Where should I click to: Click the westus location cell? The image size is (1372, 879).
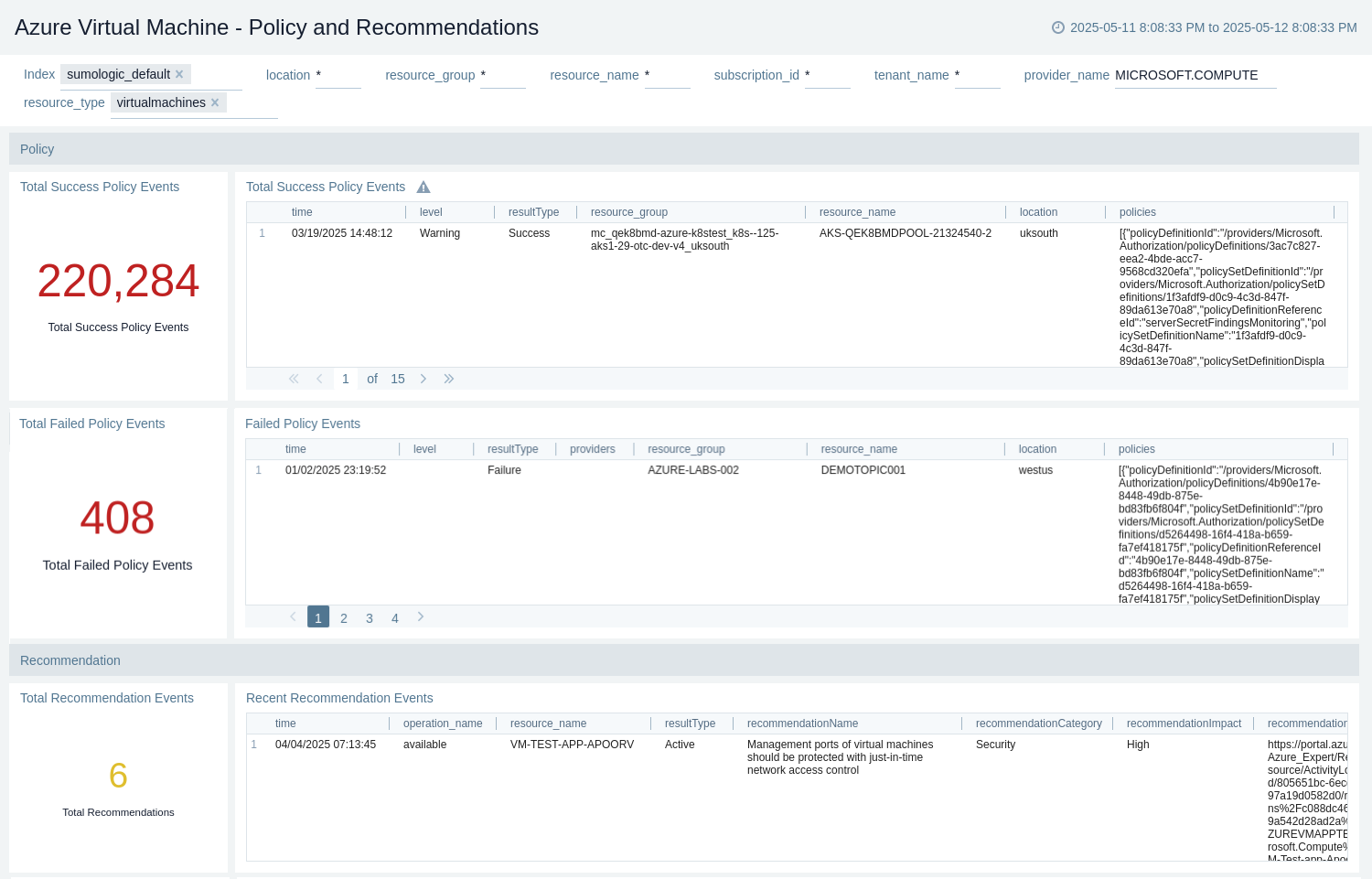tap(1035, 470)
